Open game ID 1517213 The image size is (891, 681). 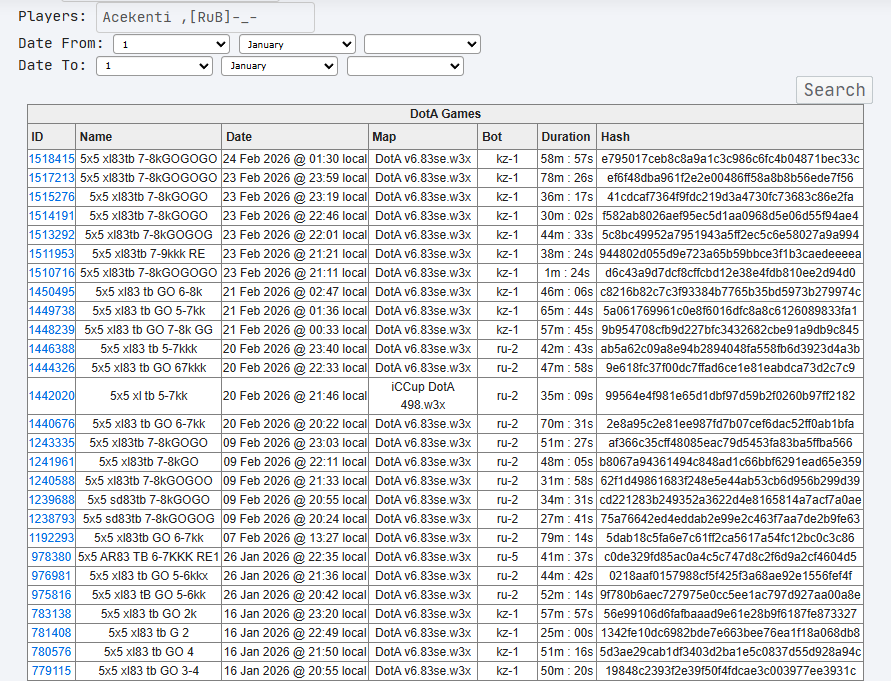click(x=52, y=178)
